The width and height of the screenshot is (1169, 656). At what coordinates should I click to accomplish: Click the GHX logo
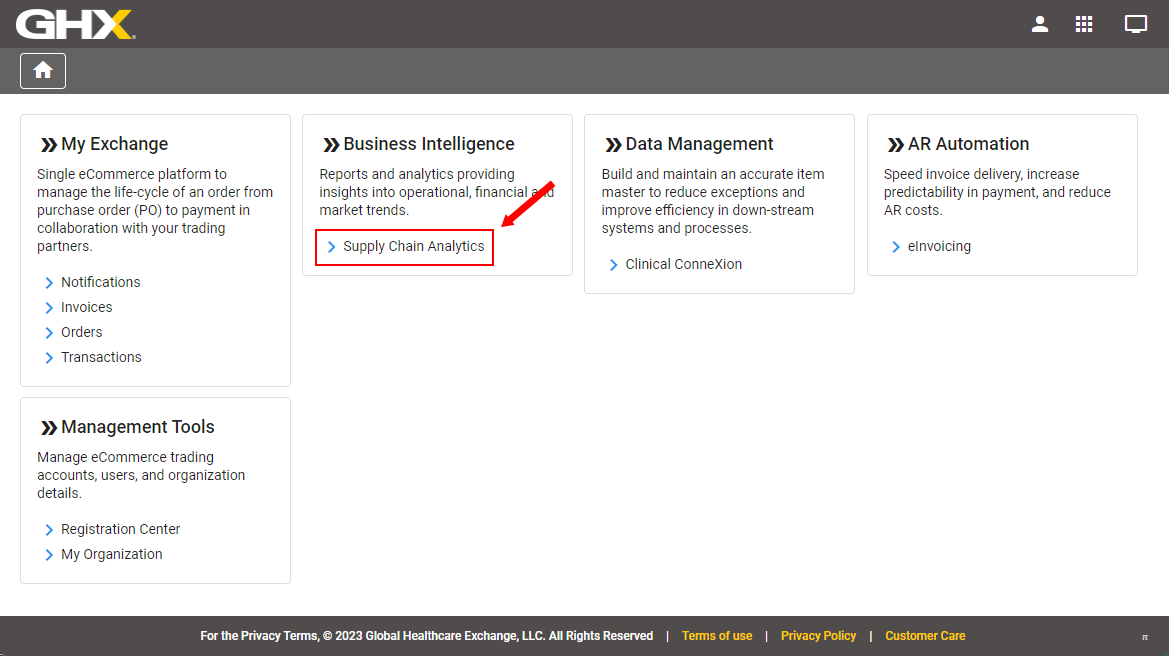pyautogui.click(x=75, y=25)
